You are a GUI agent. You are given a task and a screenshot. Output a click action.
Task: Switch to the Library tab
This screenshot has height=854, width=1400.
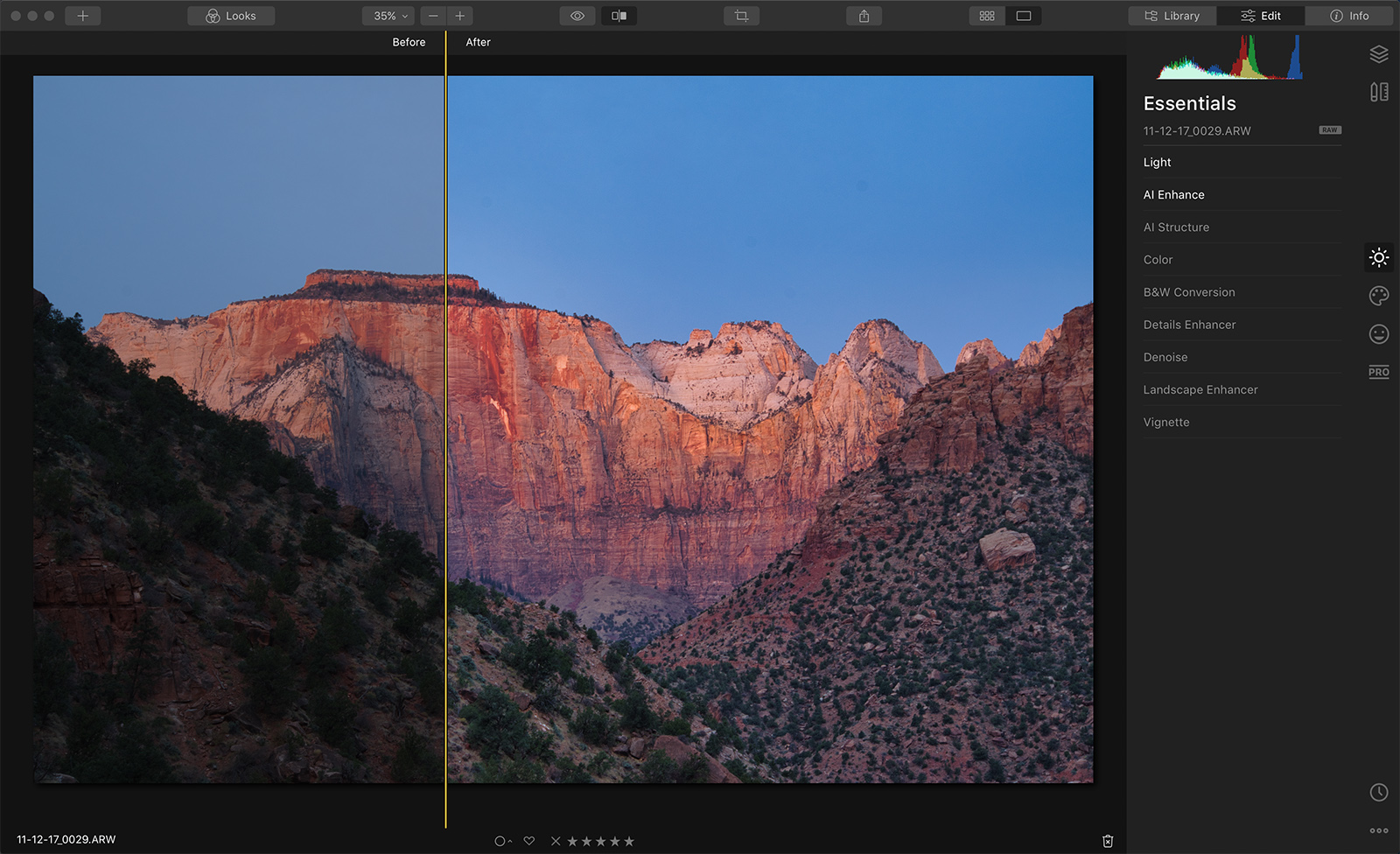click(x=1172, y=16)
